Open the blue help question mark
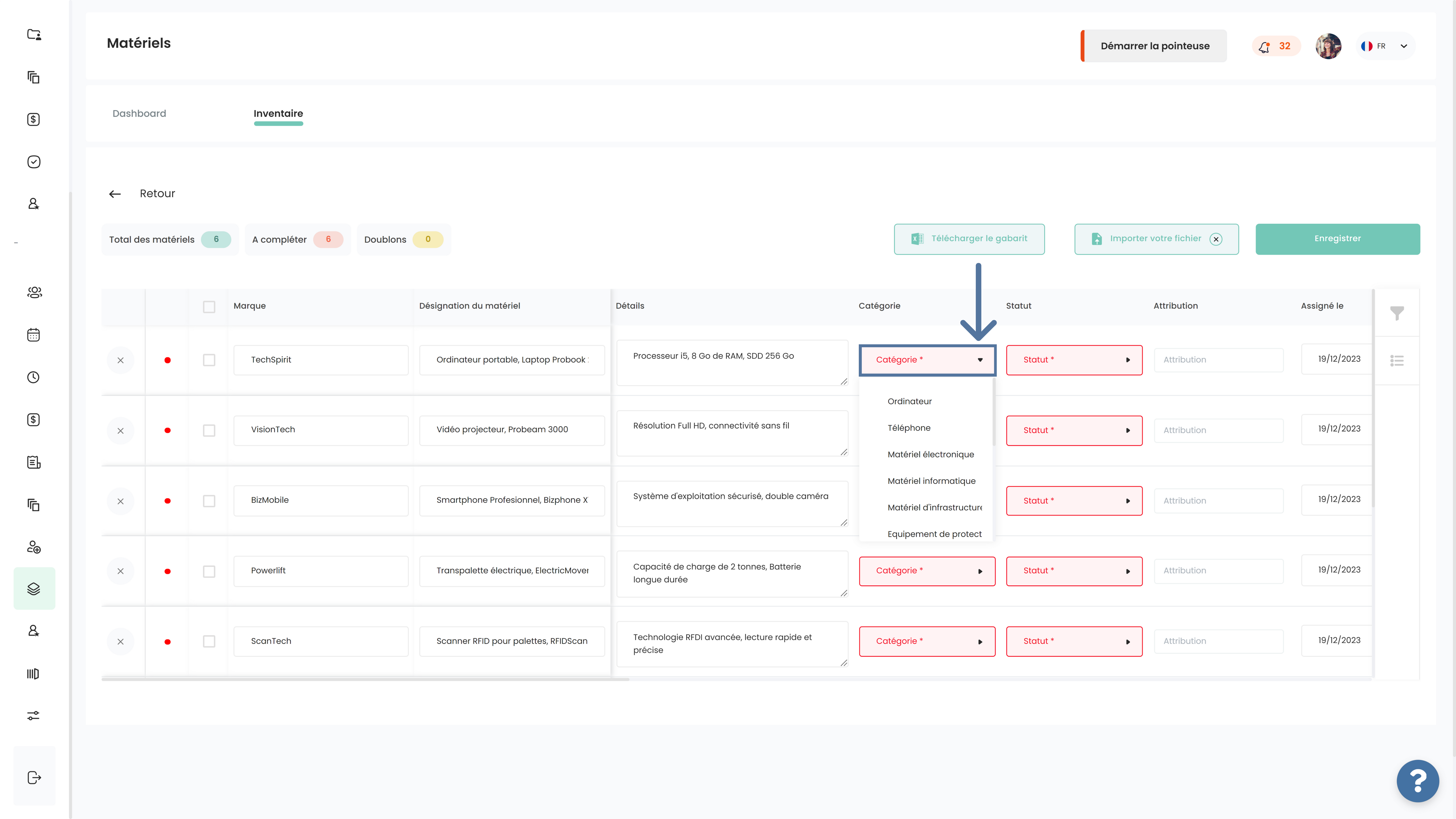This screenshot has width=1456, height=819. [x=1418, y=781]
